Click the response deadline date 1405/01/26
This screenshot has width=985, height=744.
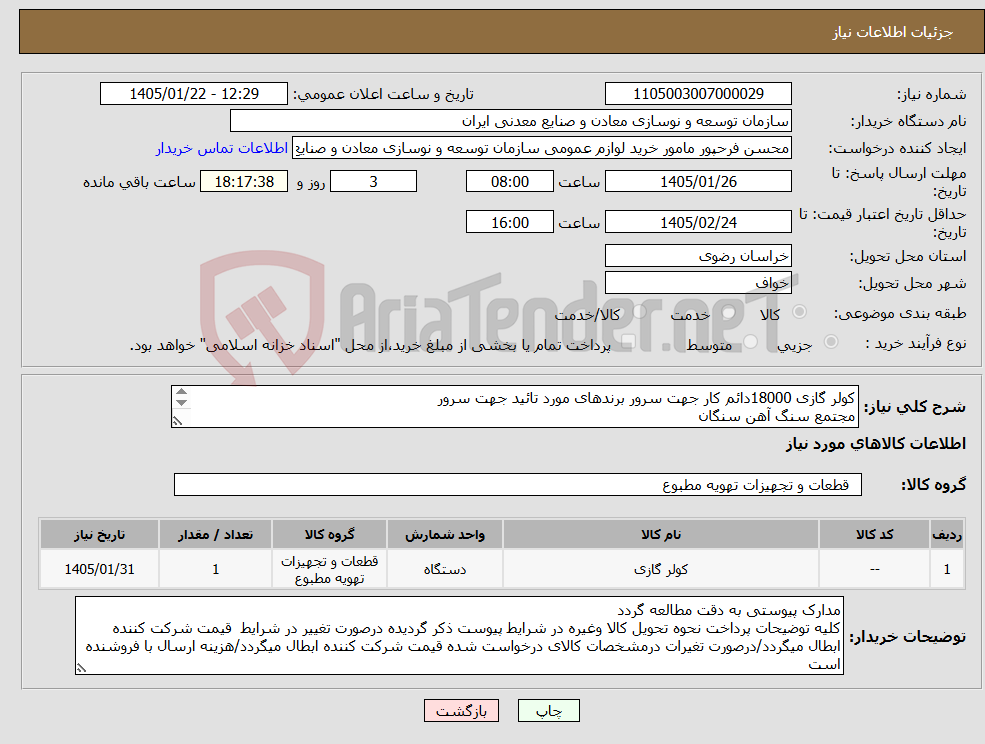click(x=698, y=182)
